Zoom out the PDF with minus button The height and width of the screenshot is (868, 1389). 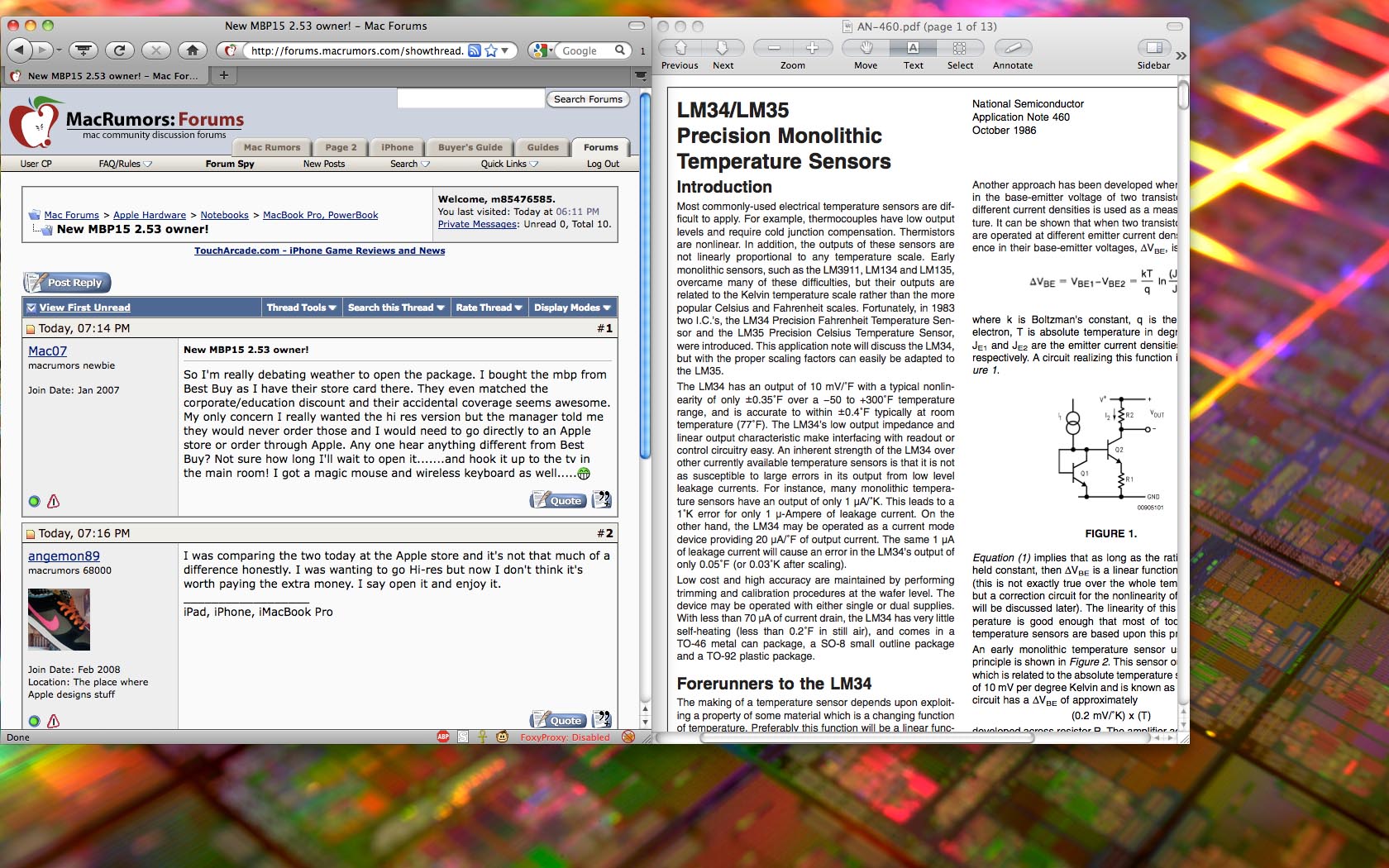(774, 48)
